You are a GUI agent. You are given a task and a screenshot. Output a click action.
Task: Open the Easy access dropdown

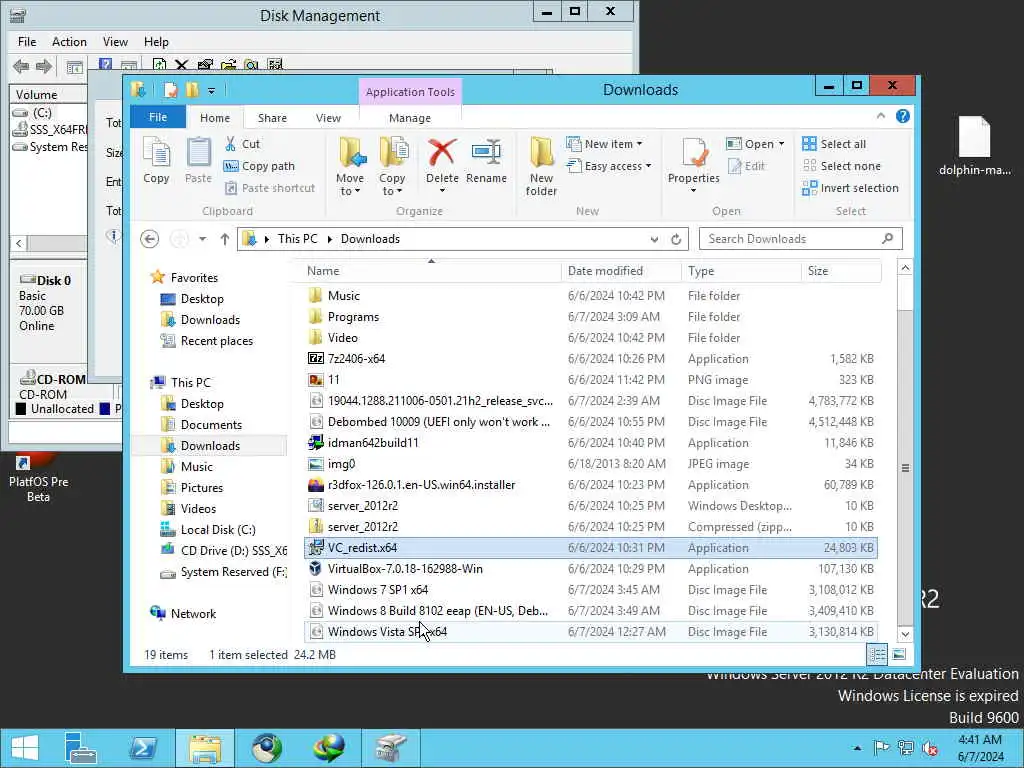click(x=609, y=166)
